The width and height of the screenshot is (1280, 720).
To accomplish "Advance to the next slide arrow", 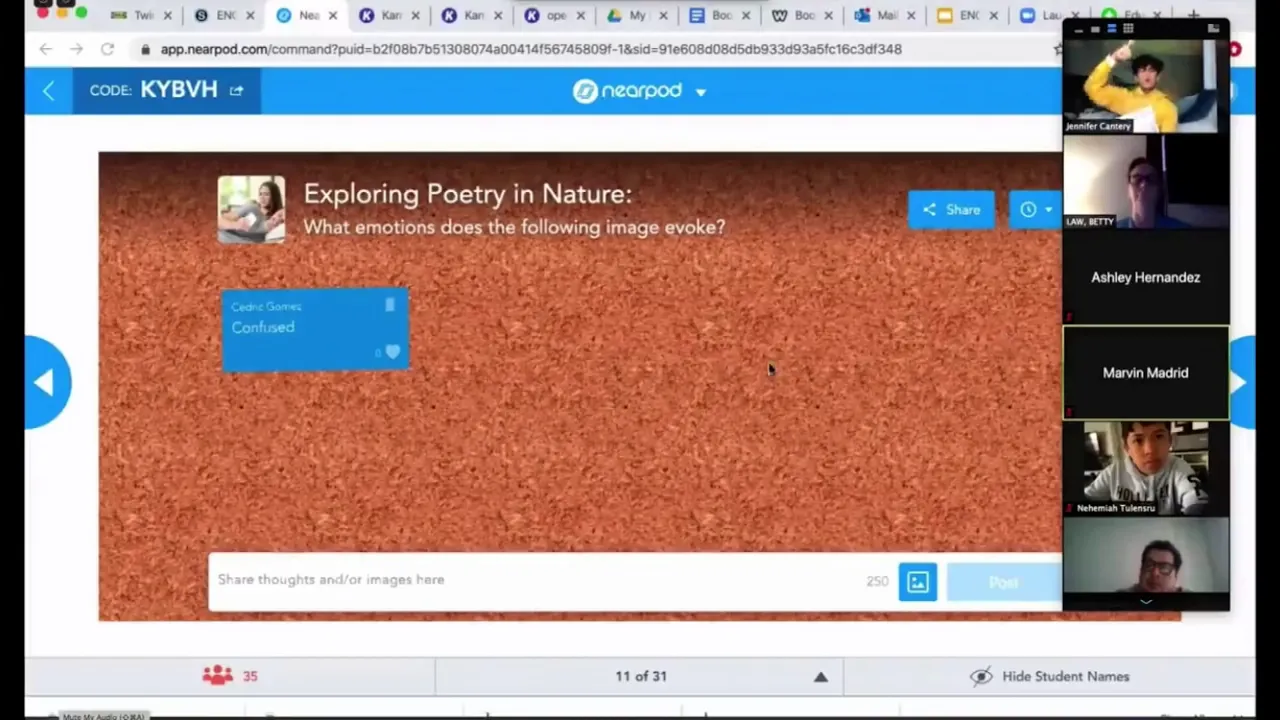I will [x=1240, y=382].
